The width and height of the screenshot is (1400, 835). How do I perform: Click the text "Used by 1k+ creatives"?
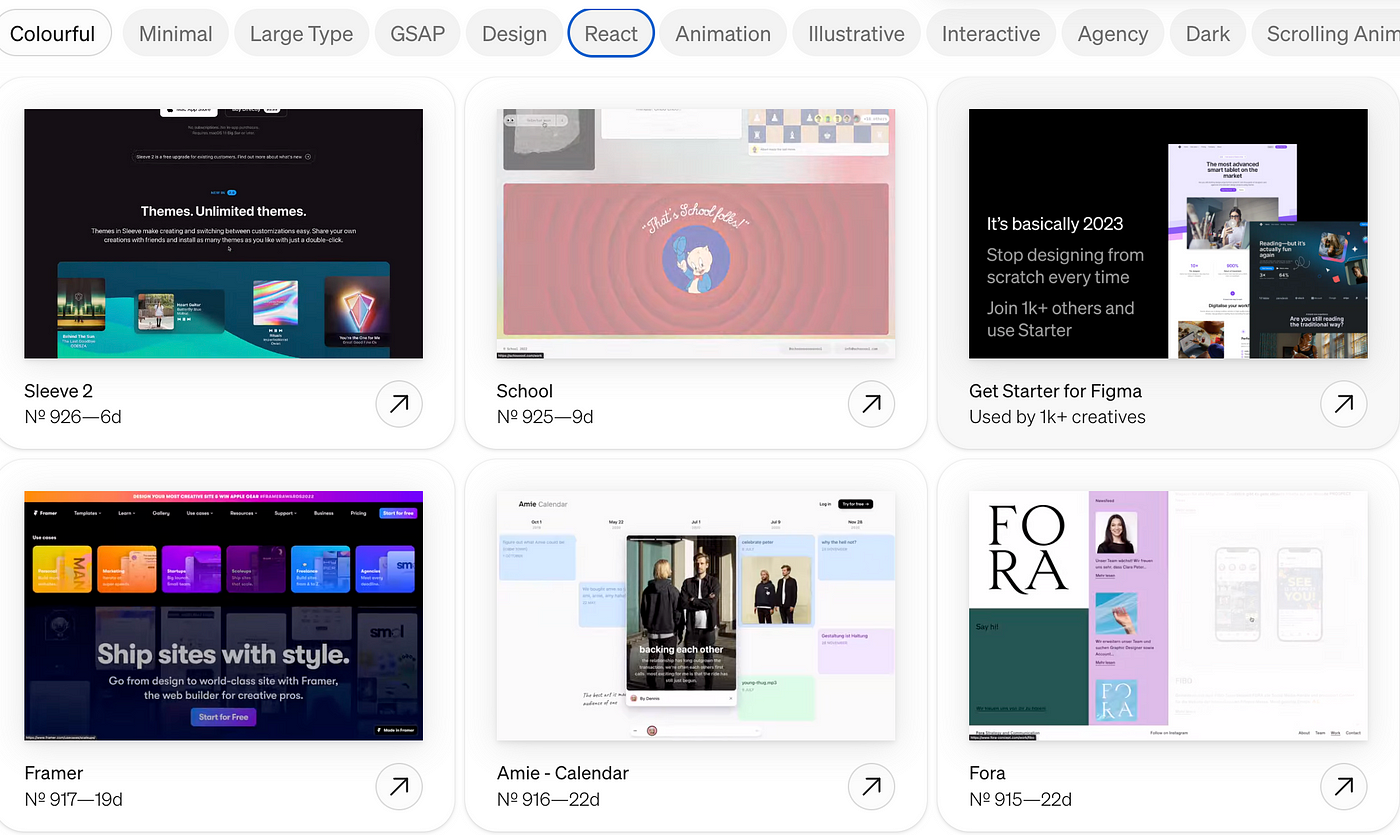[1058, 417]
